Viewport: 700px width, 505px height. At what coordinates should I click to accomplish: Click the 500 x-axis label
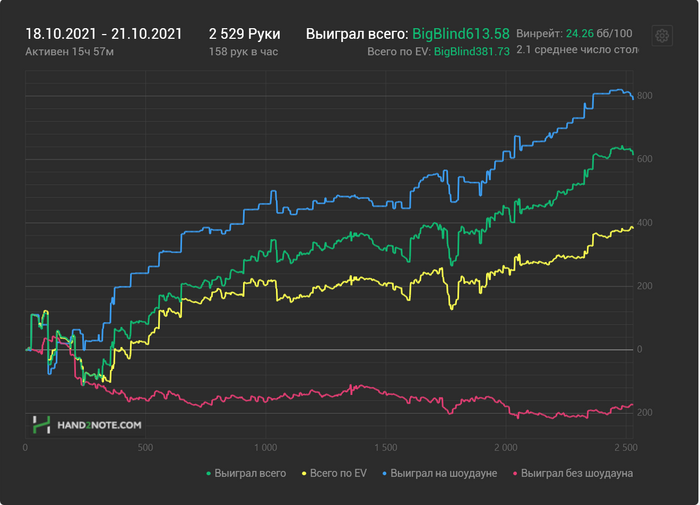click(x=145, y=447)
